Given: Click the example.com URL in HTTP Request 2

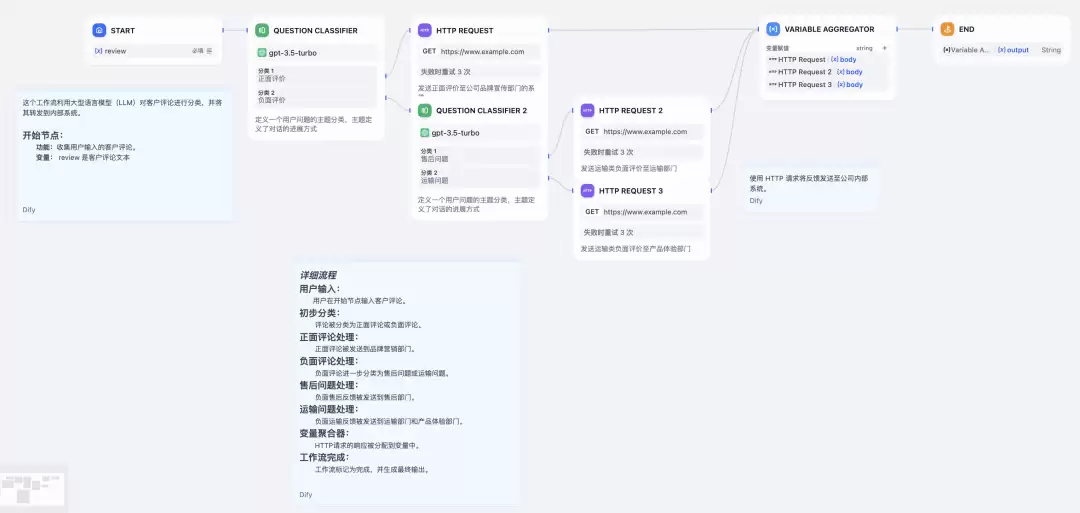Looking at the screenshot, I should (645, 132).
